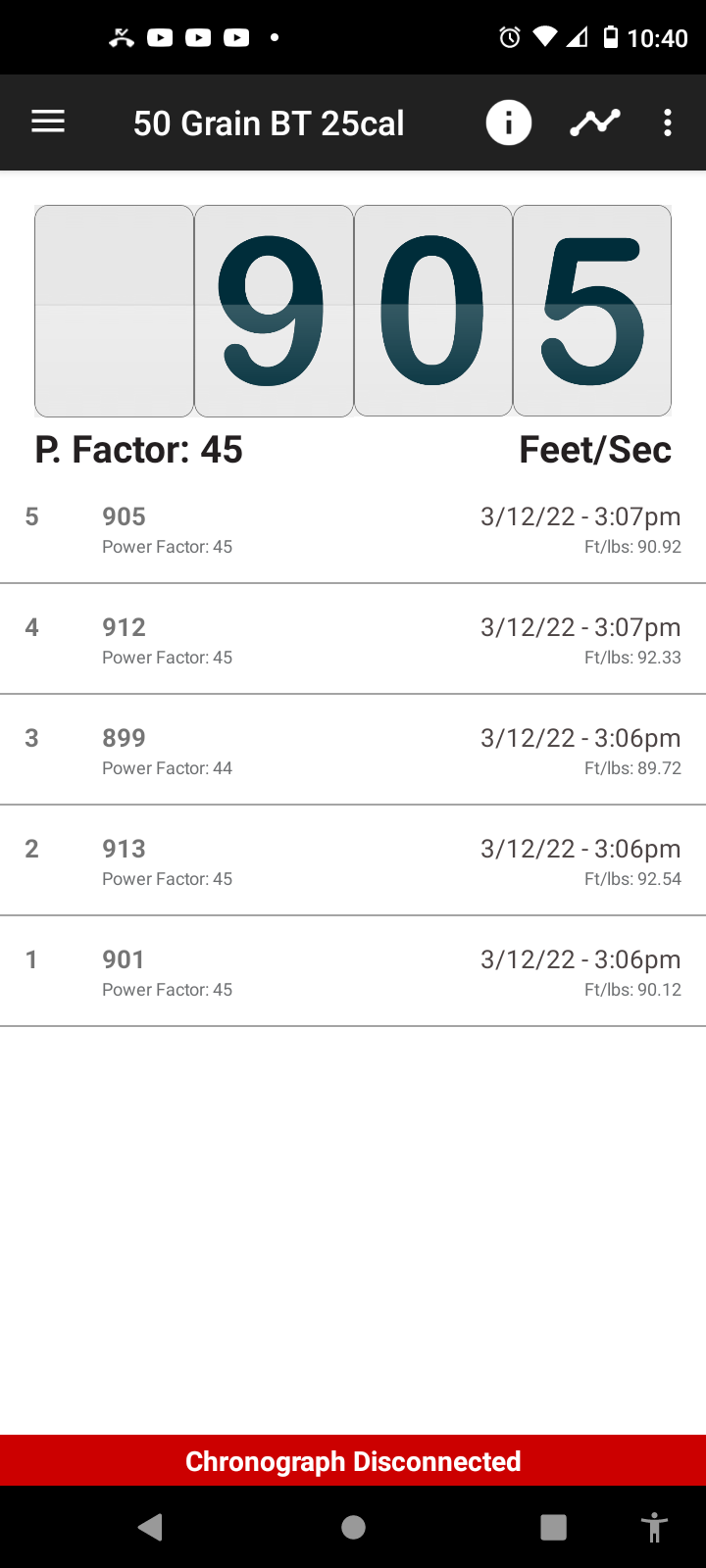Tap the accessibility figure icon
The width and height of the screenshot is (706, 1568).
[654, 1527]
